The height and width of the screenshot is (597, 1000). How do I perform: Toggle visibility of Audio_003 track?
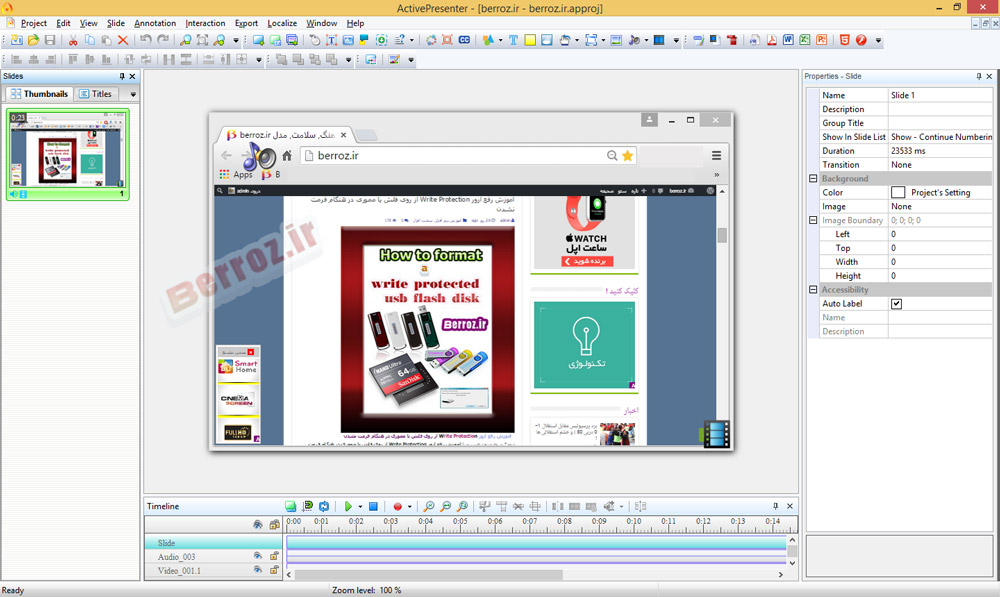point(258,556)
